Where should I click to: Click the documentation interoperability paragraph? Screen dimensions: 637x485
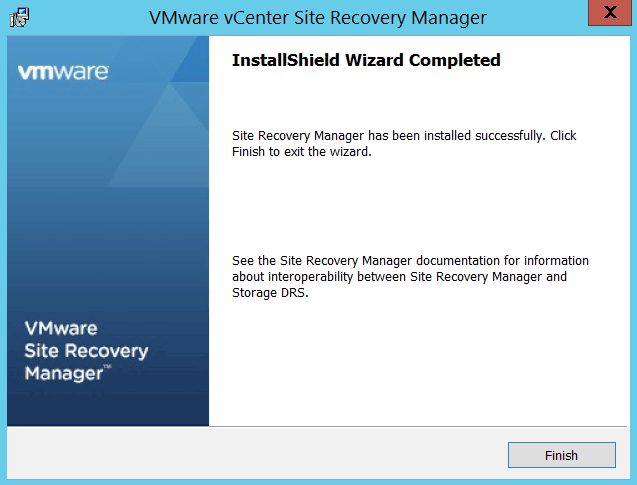click(x=410, y=277)
